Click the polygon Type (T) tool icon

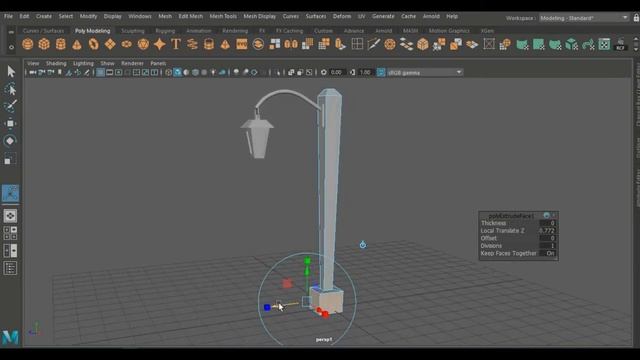pyautogui.click(x=176, y=44)
